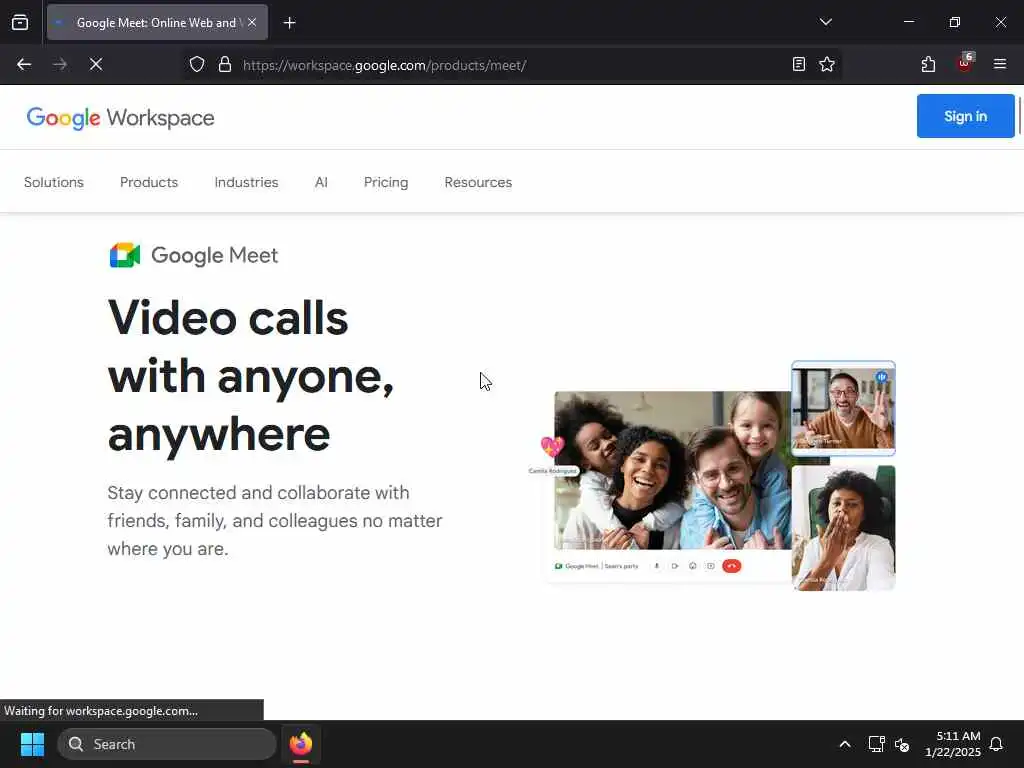
Task: Open the Industries menu
Action: coord(246,182)
